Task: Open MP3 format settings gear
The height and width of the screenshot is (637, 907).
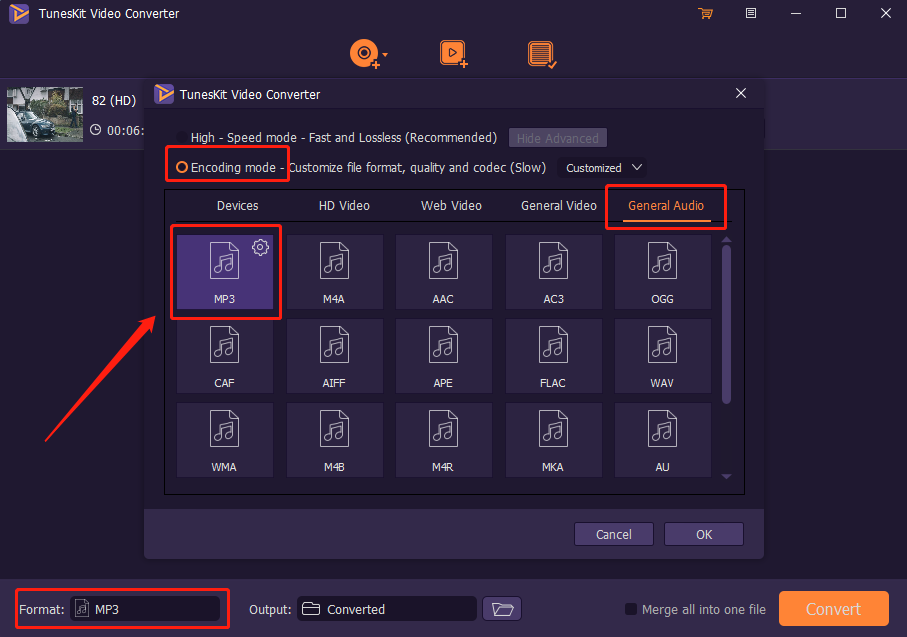Action: (260, 248)
